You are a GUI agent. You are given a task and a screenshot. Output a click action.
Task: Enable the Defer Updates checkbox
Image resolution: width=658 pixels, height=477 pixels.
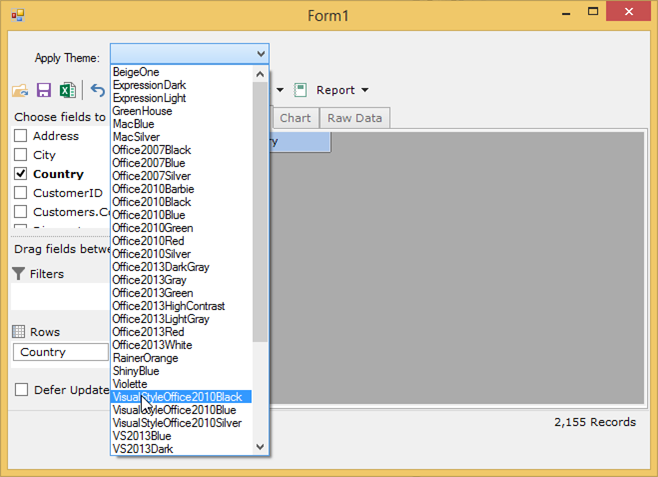(x=20, y=390)
